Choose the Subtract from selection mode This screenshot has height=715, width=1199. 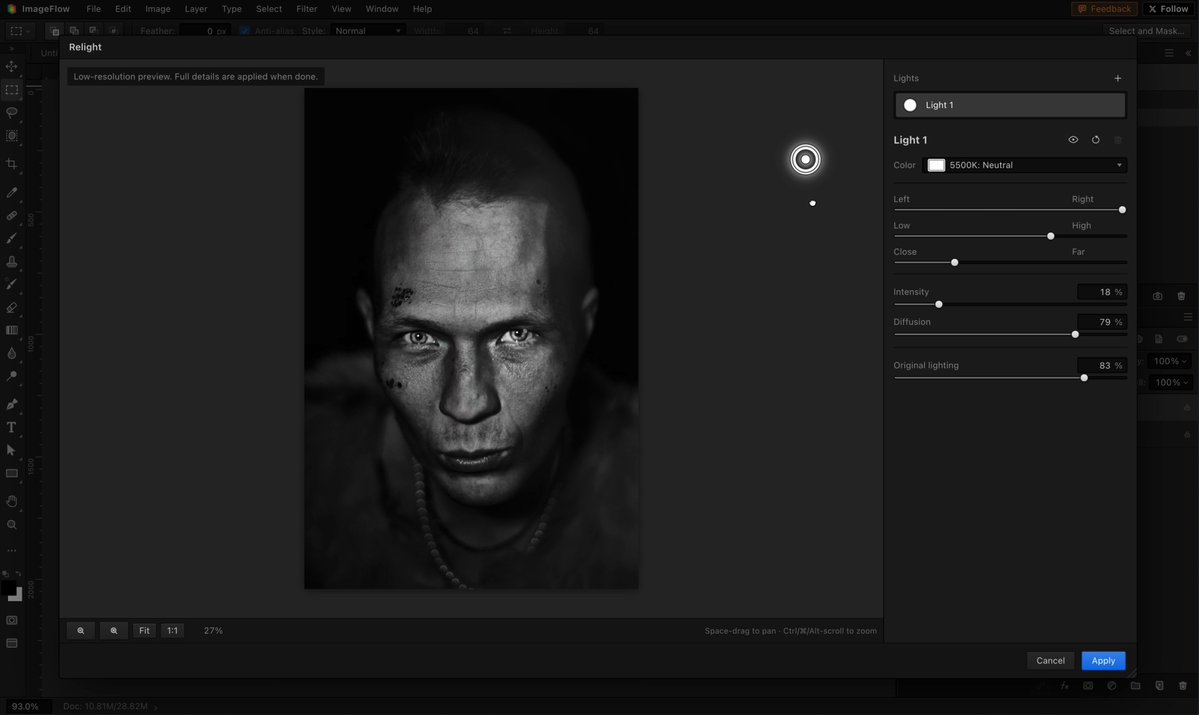(93, 31)
